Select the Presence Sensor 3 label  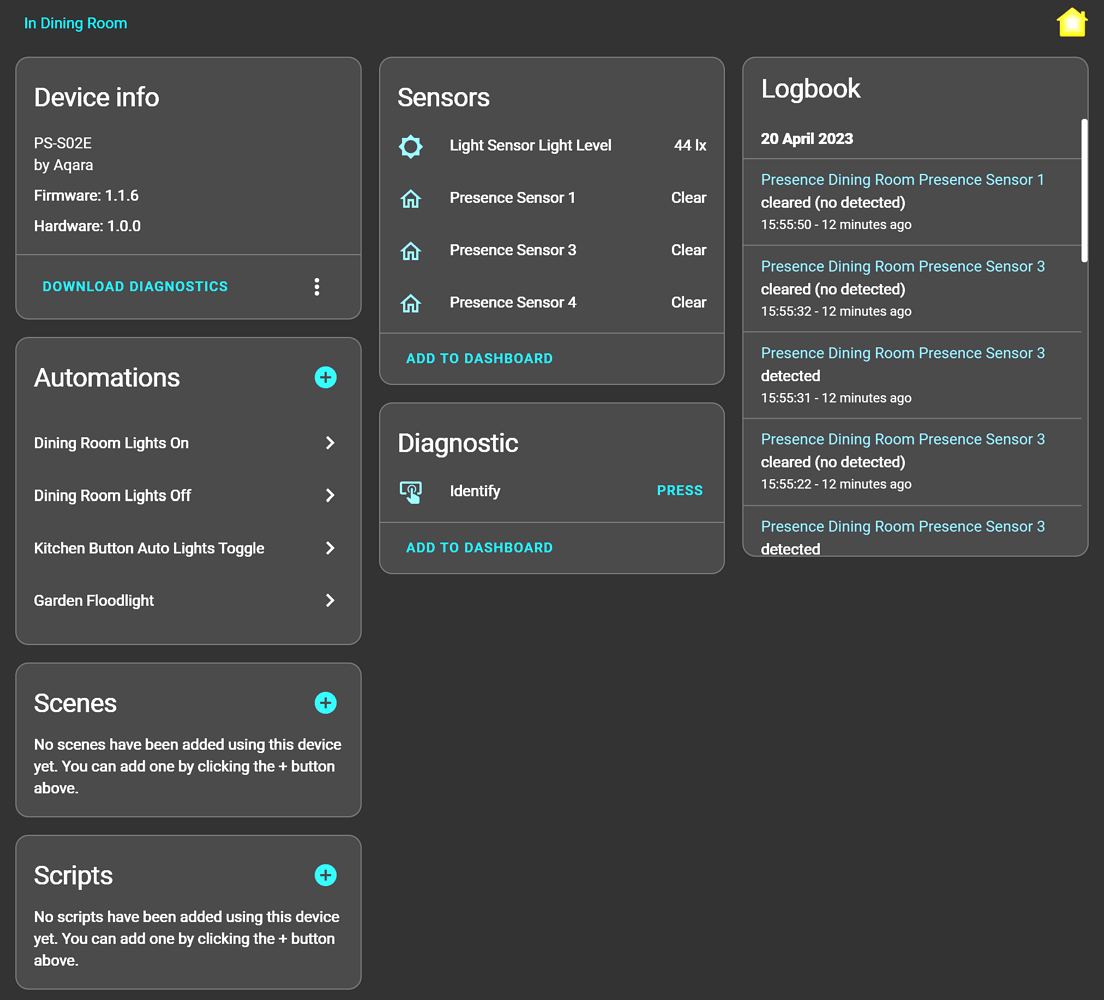(x=513, y=250)
